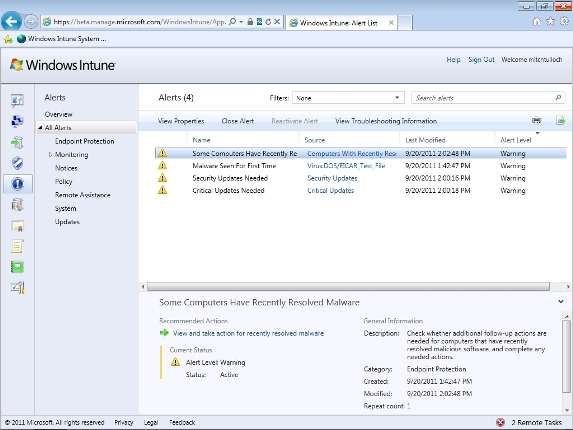Open the Virus EICAR Test File link
573x430 pixels.
[346, 166]
